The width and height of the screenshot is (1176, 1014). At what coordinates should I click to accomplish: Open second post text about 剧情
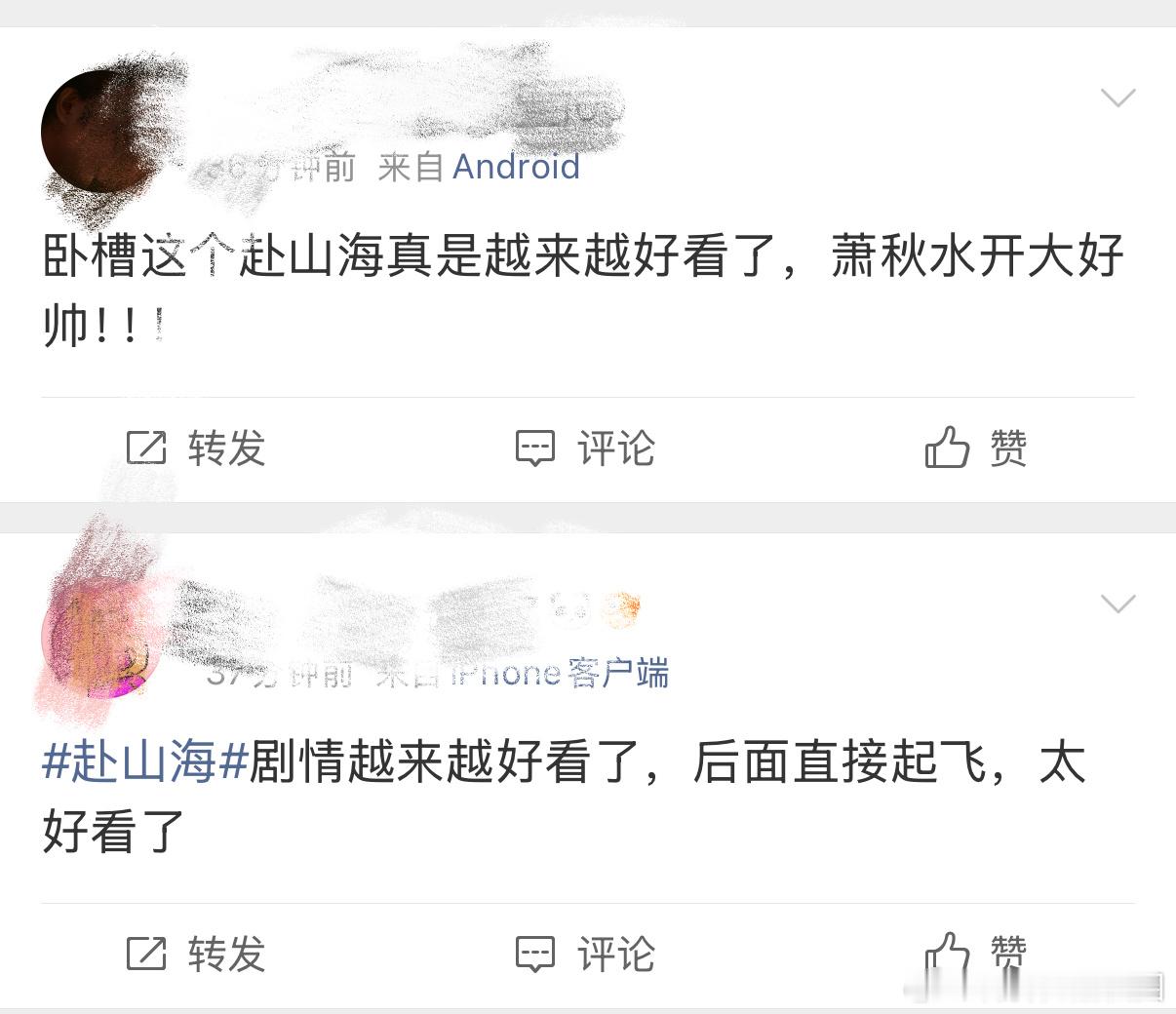(x=564, y=797)
